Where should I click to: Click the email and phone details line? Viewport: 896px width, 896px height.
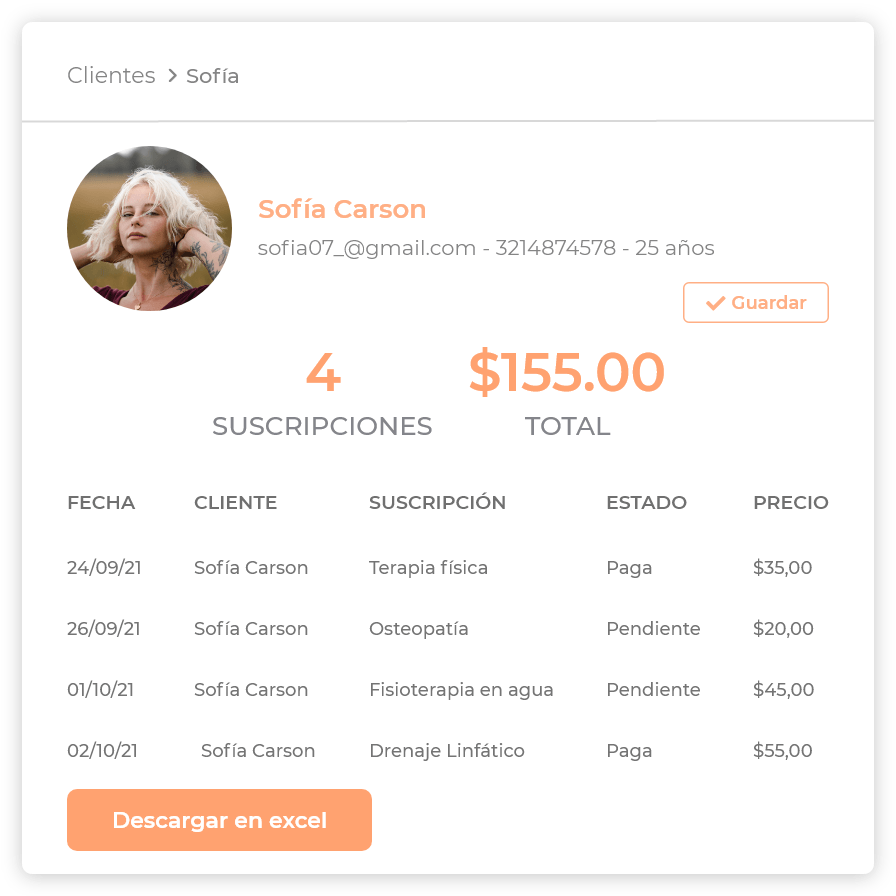coord(486,248)
